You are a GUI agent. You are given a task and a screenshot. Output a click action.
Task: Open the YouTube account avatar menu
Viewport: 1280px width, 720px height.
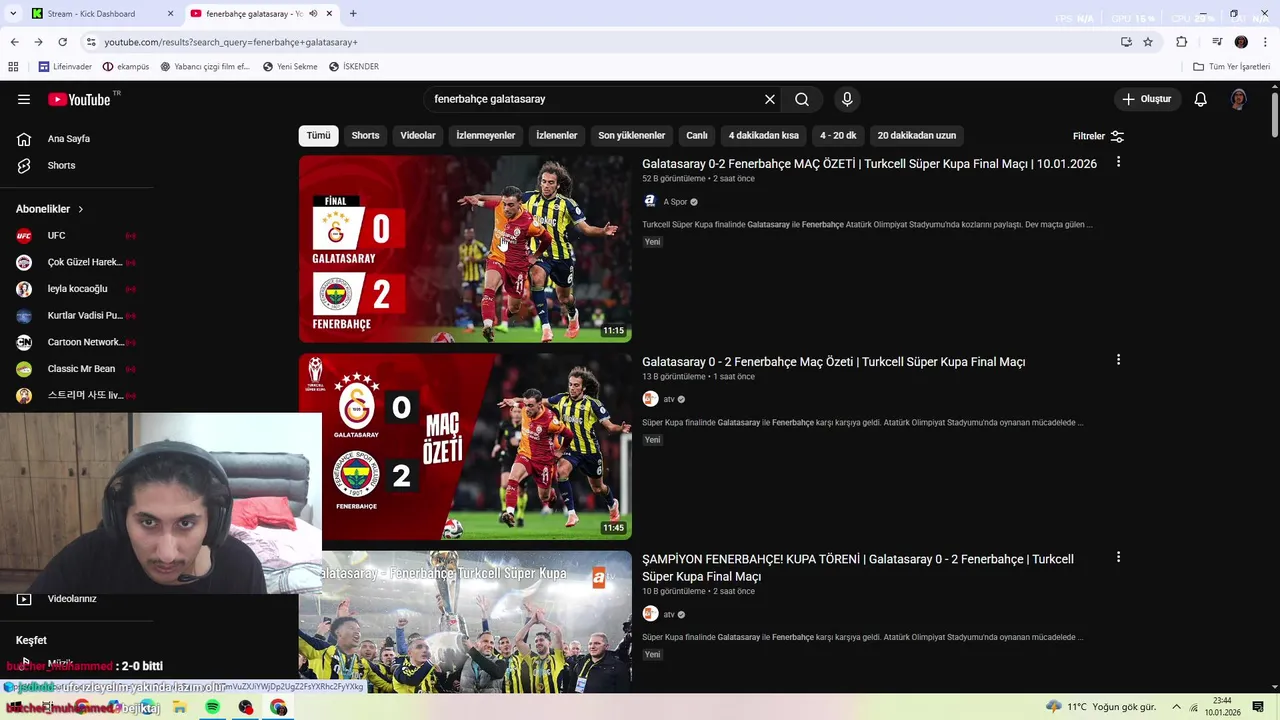coord(1238,99)
